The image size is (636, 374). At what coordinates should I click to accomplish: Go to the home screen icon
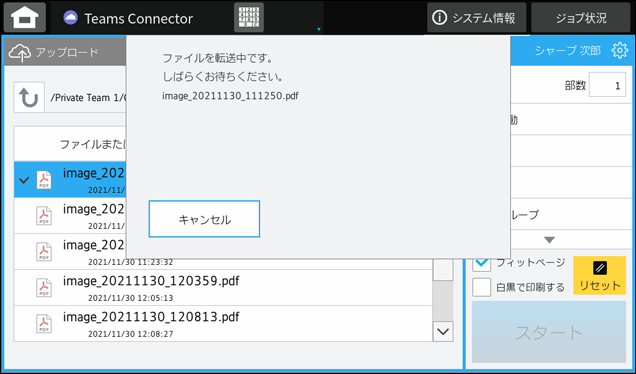point(25,17)
